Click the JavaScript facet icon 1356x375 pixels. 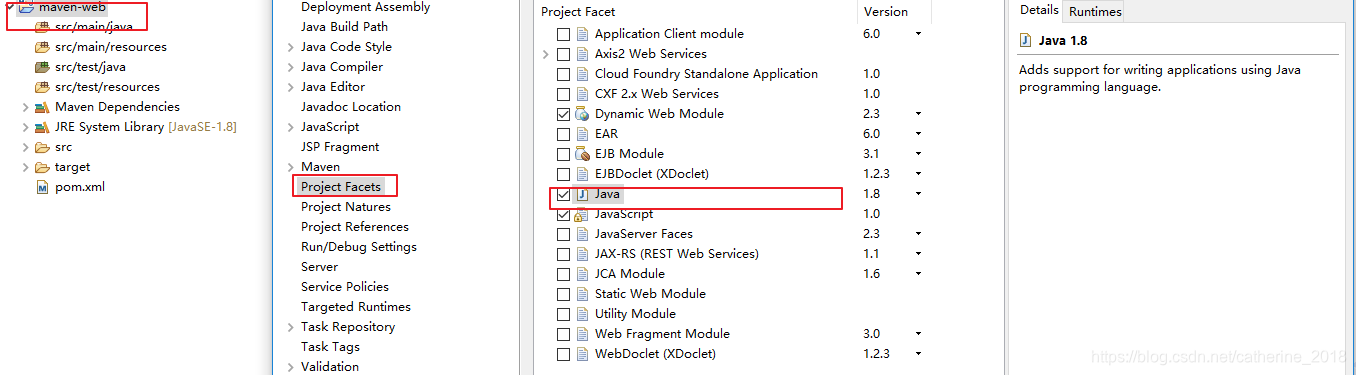click(x=582, y=214)
